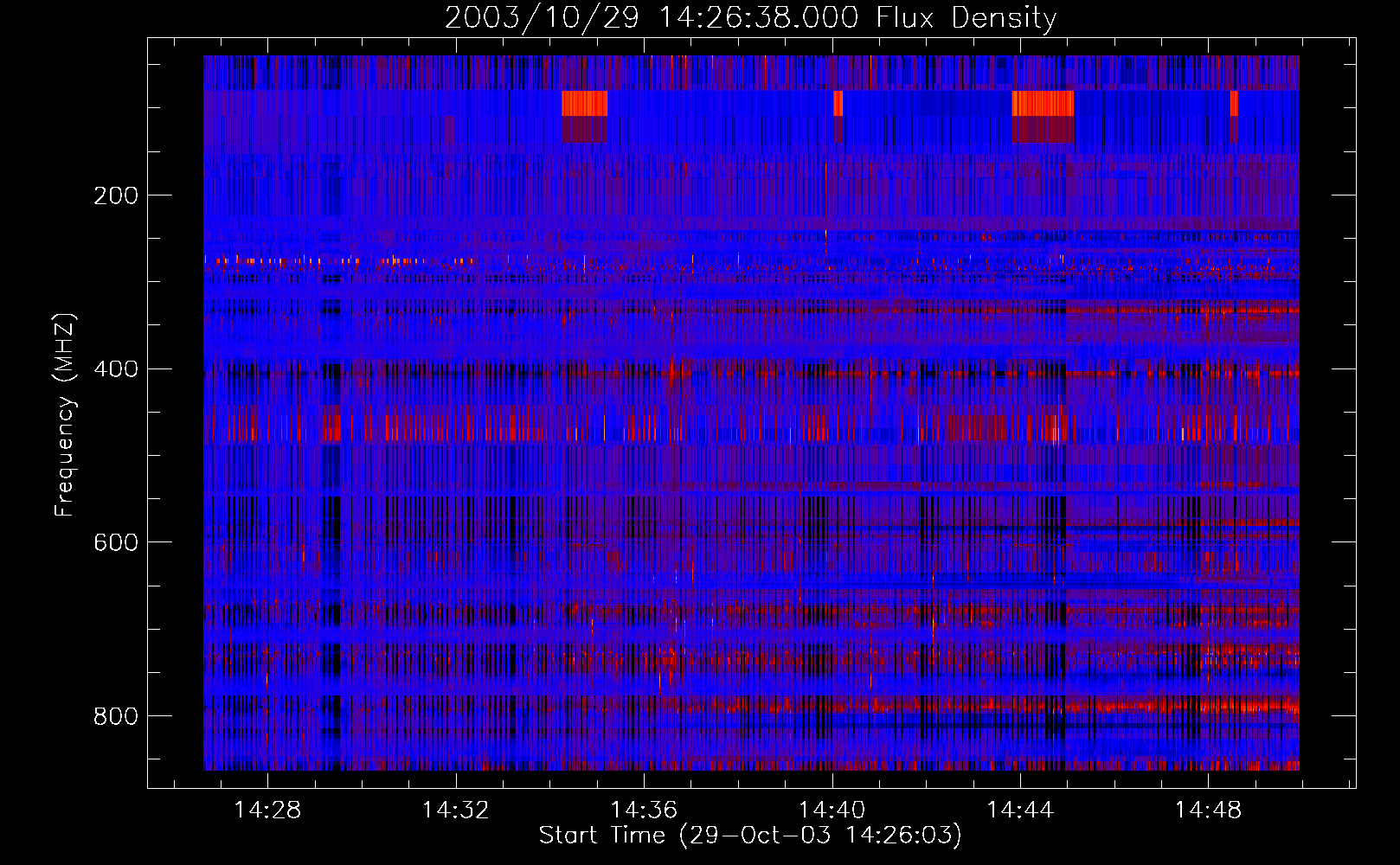
Task: Click the 14:44 time tick label
Action: (1020, 811)
